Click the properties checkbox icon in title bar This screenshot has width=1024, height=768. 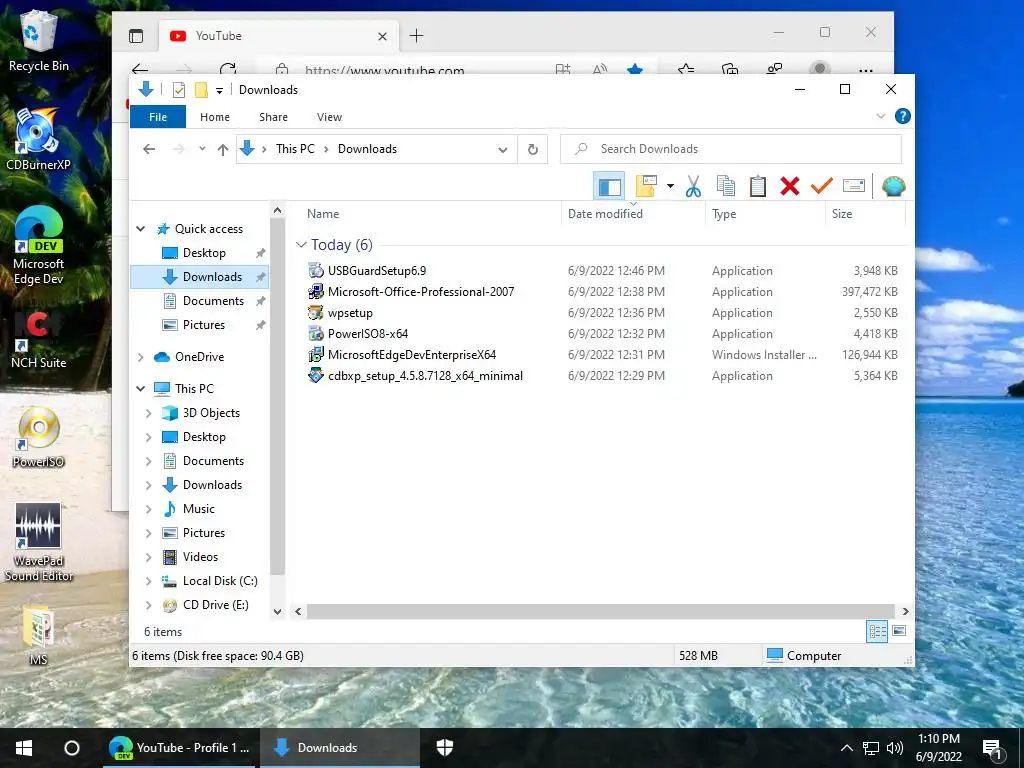click(x=178, y=90)
